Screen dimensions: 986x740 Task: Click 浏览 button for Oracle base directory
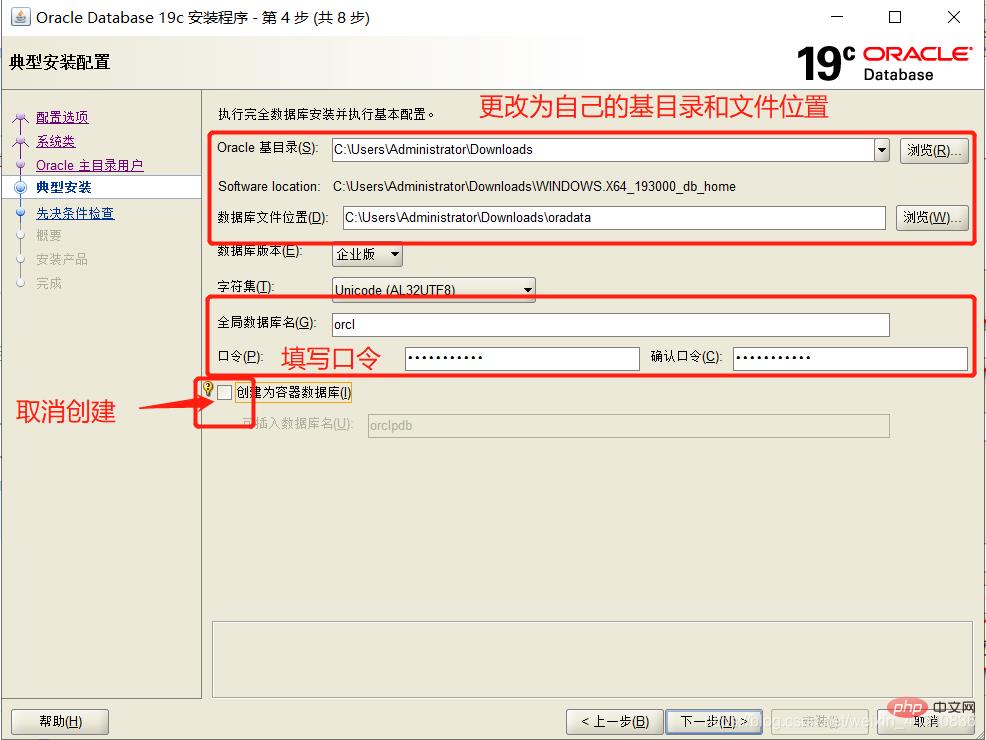tap(933, 150)
